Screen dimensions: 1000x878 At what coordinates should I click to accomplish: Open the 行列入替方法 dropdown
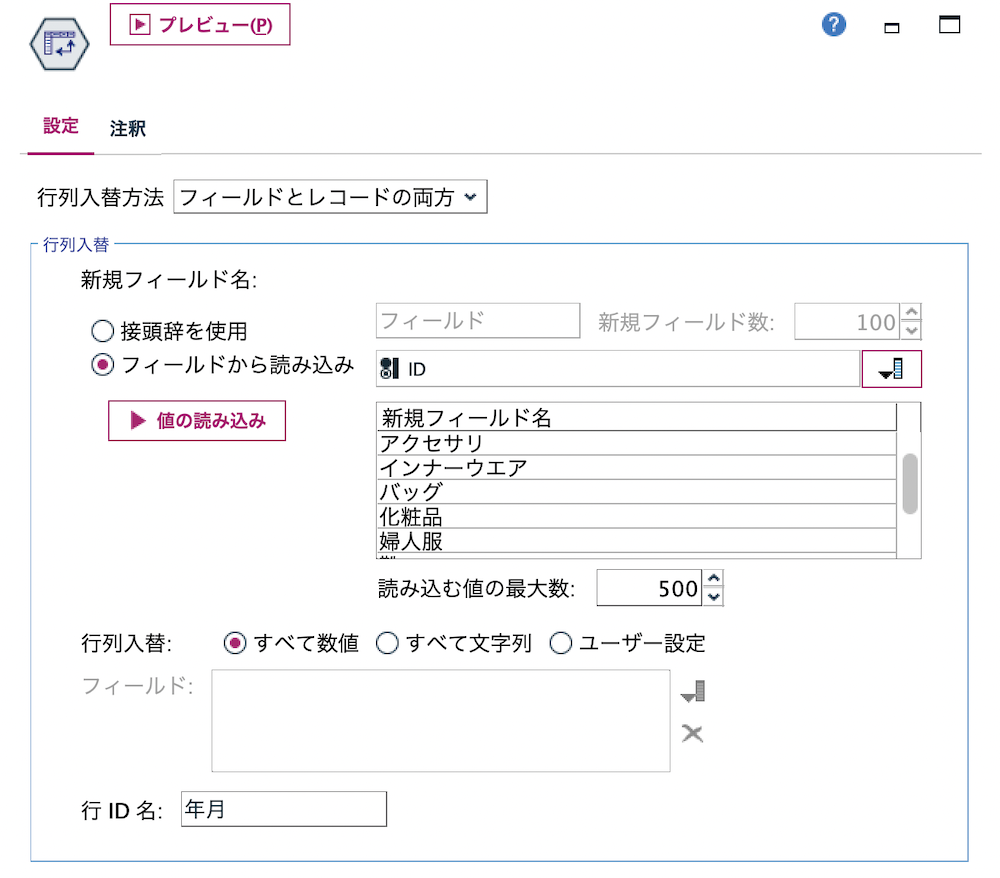(330, 196)
